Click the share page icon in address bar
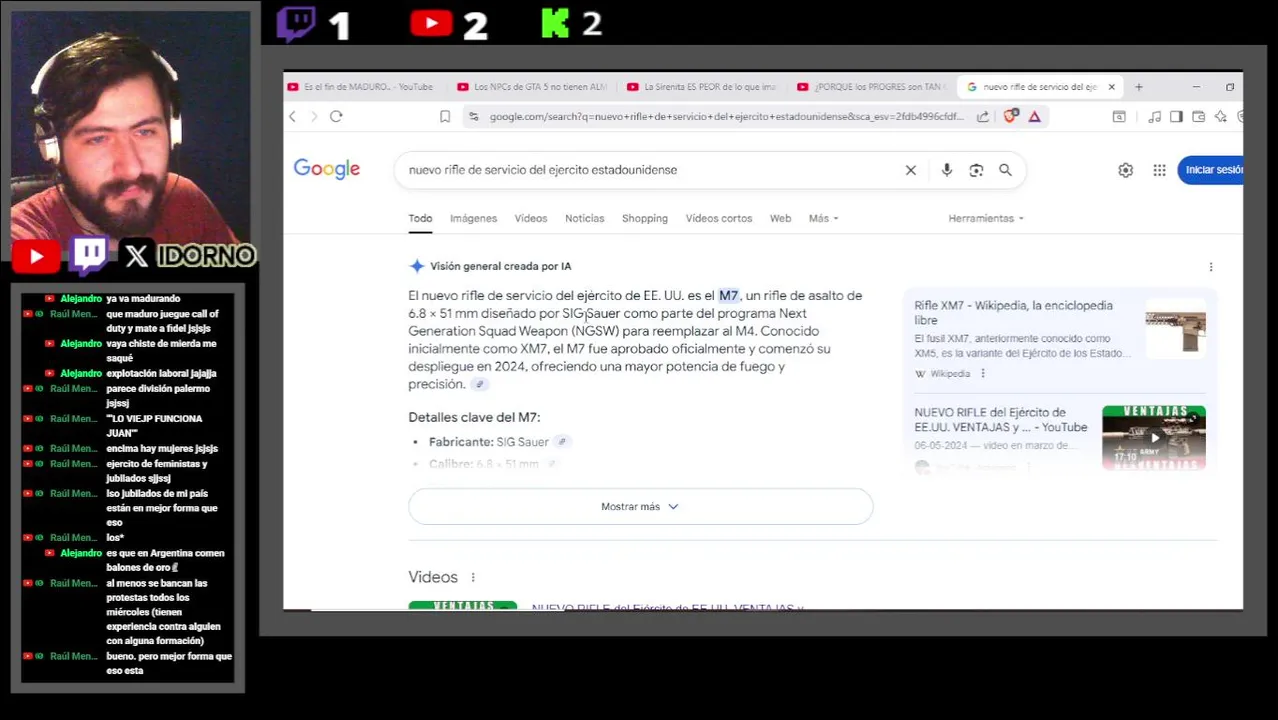This screenshot has width=1278, height=720. click(983, 117)
